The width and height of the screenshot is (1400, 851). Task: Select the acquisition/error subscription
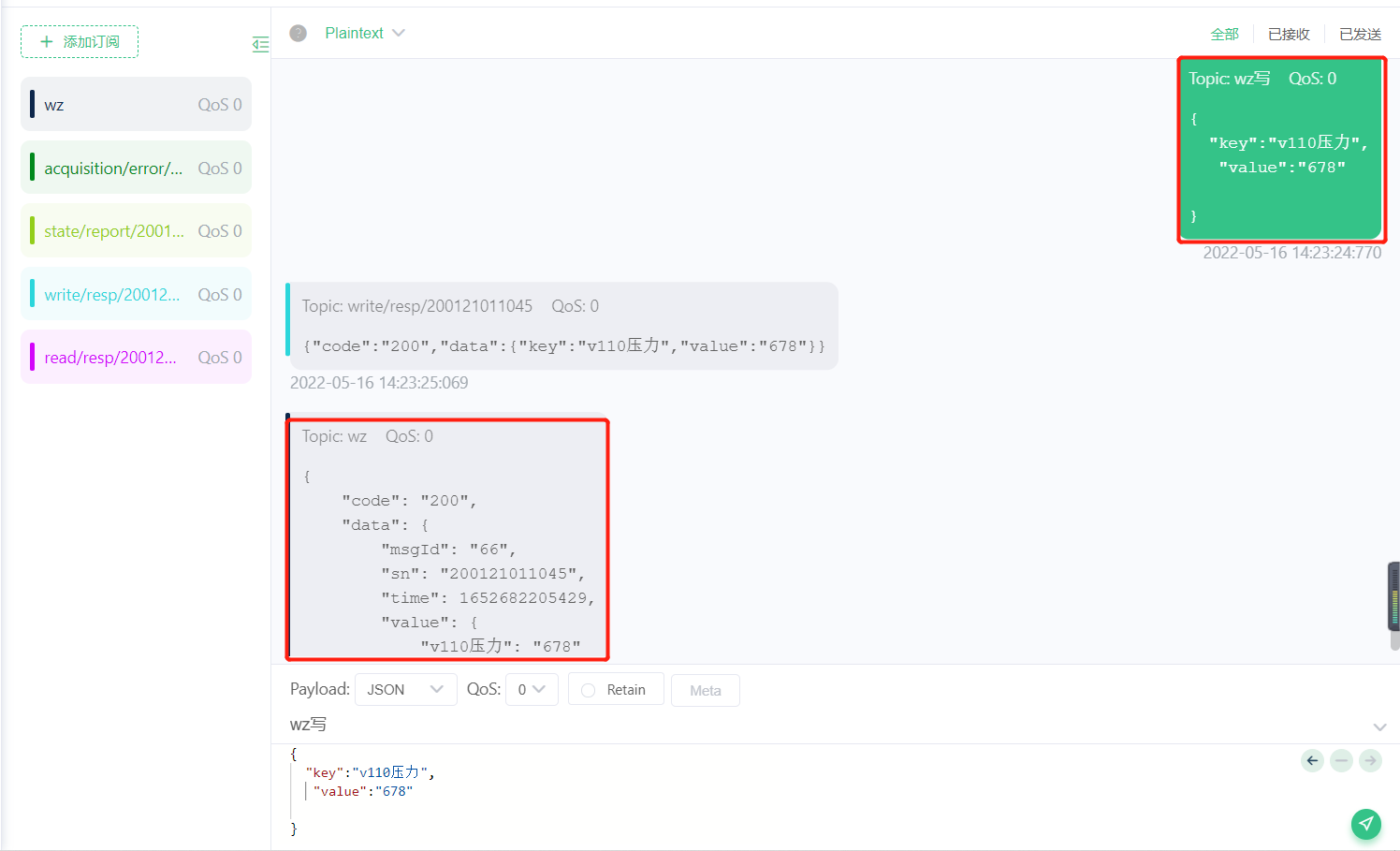(136, 168)
